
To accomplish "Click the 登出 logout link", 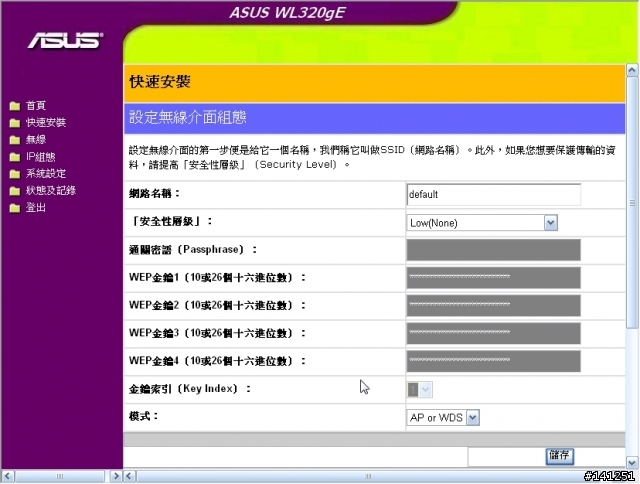I will click(x=36, y=208).
